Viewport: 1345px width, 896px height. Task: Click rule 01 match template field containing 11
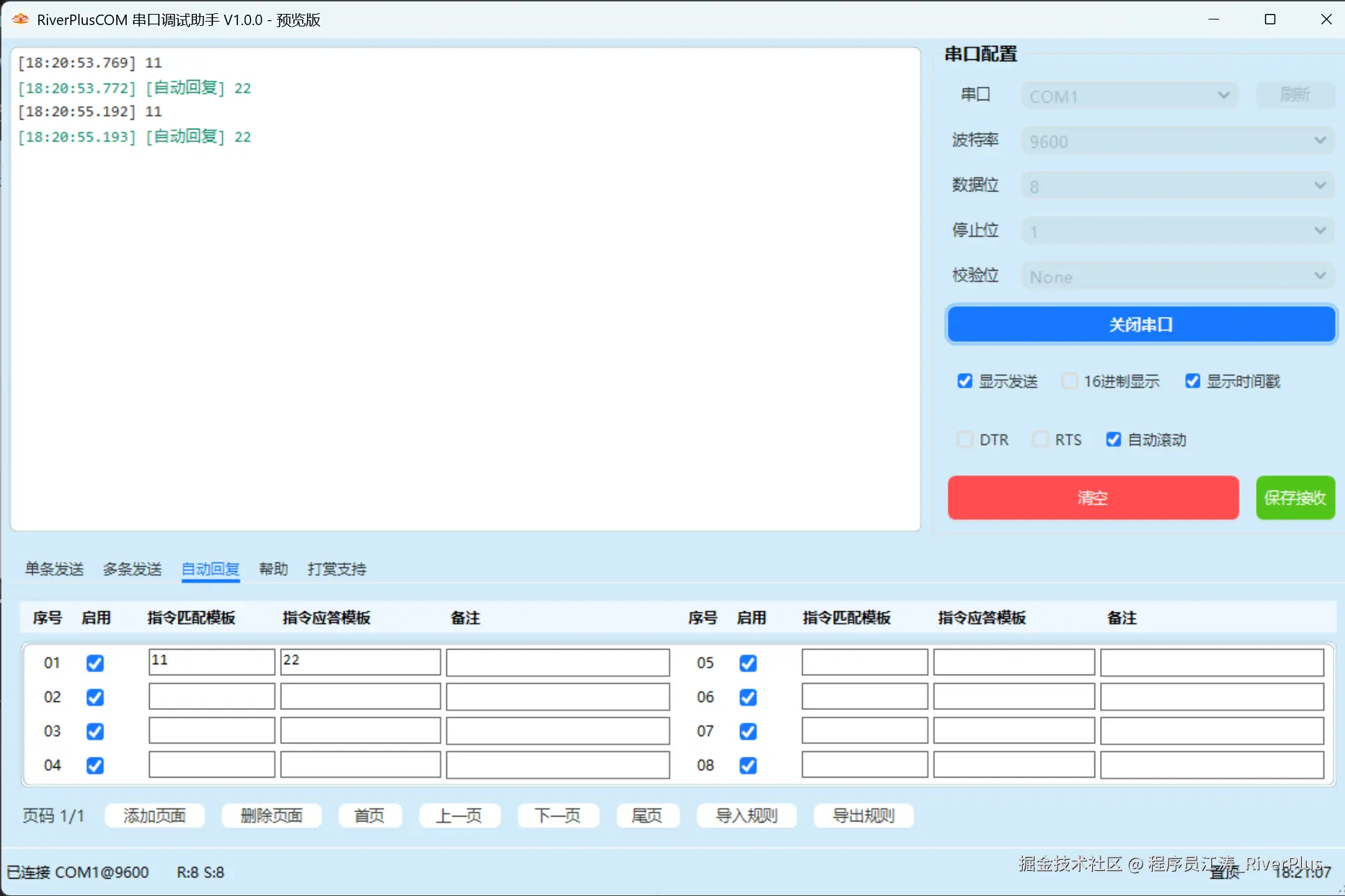(212, 662)
